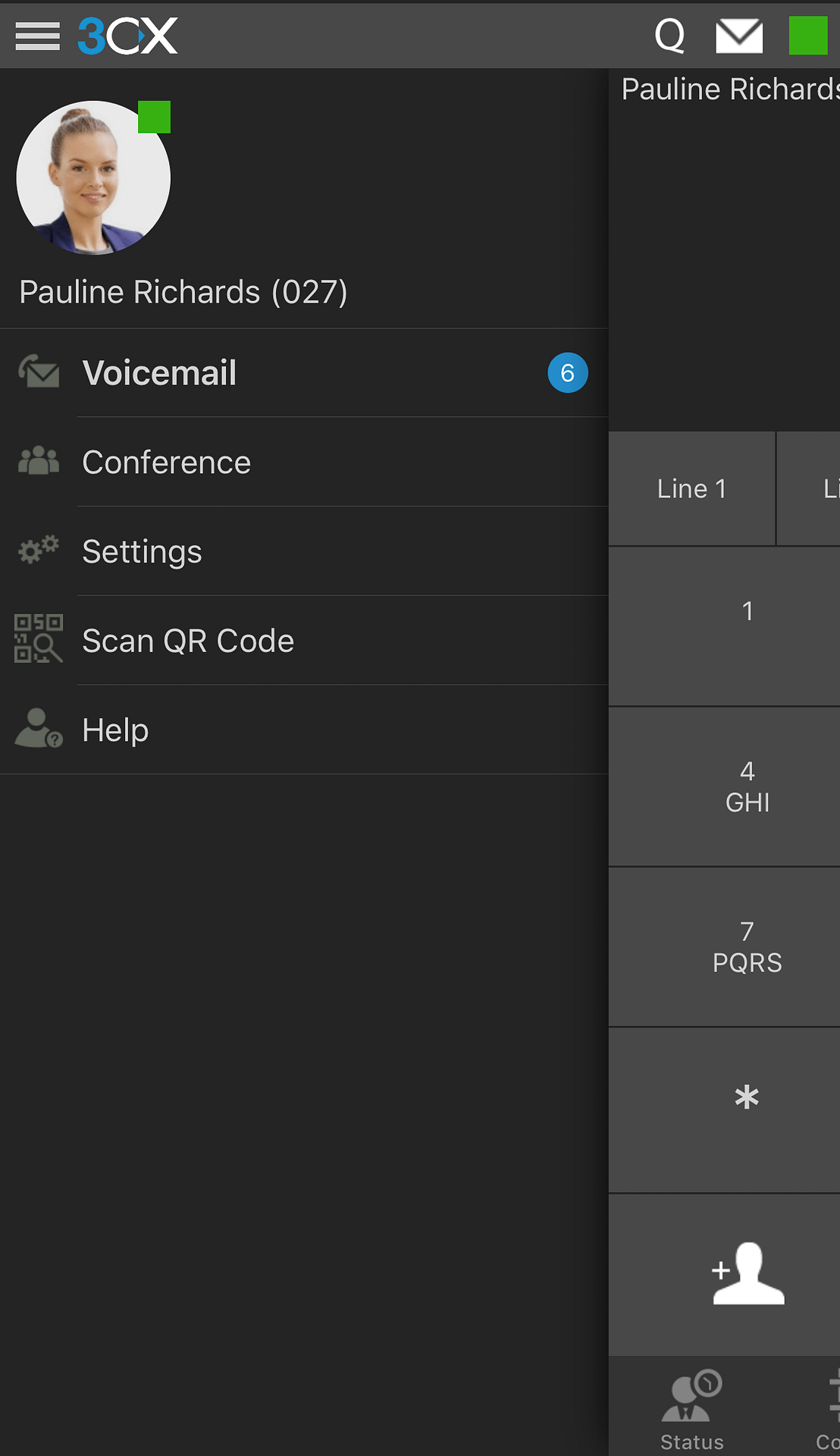Image resolution: width=840 pixels, height=1456 pixels.
Task: Click the Scan QR Code icon
Action: coord(38,639)
